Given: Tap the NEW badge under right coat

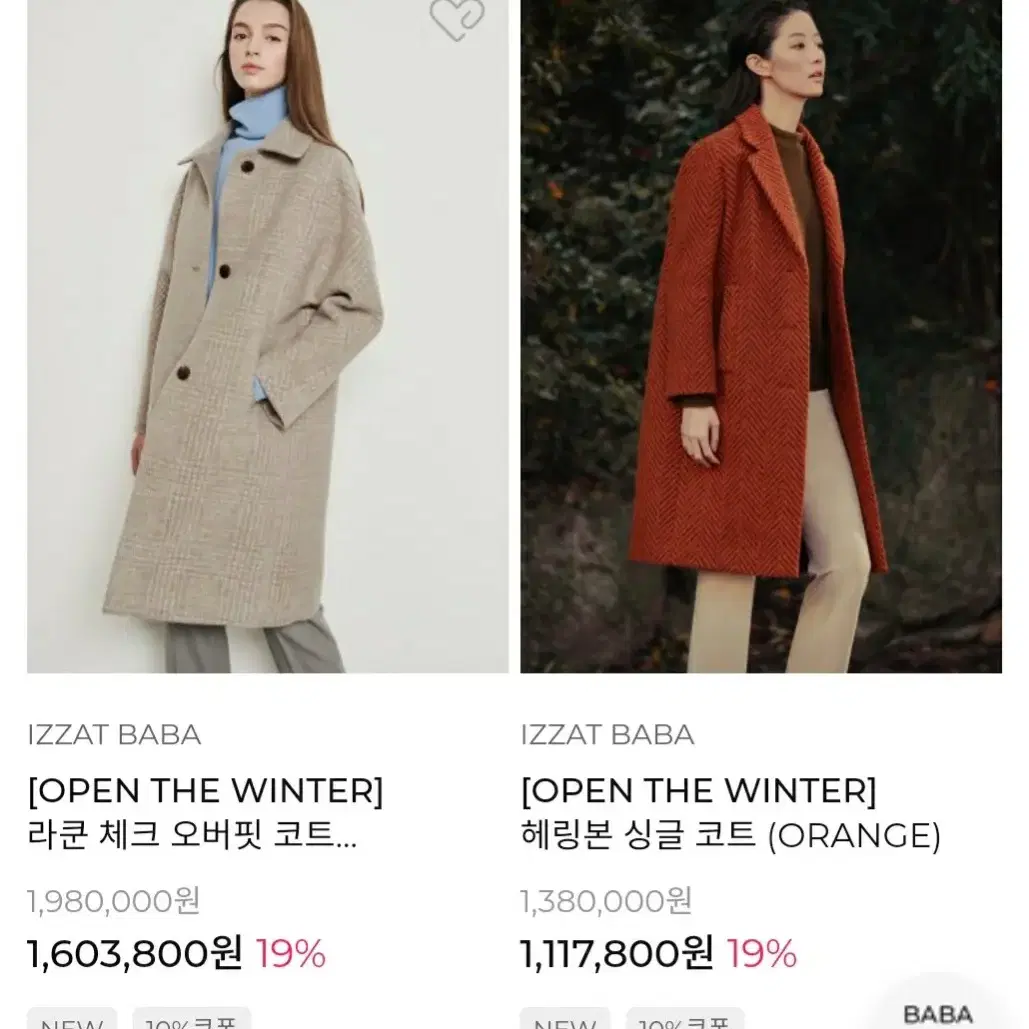Looking at the screenshot, I should [565, 1018].
